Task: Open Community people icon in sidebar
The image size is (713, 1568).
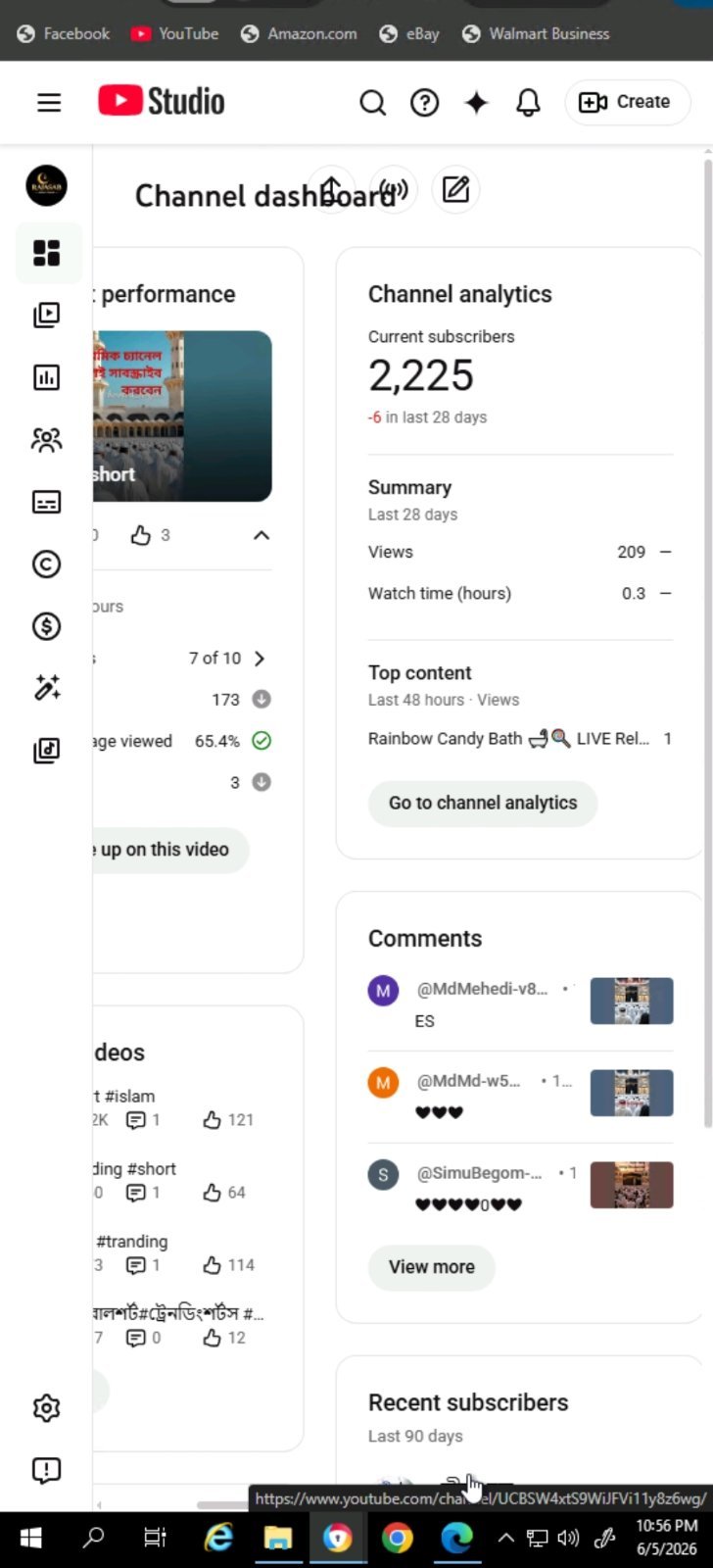Action: 46,440
